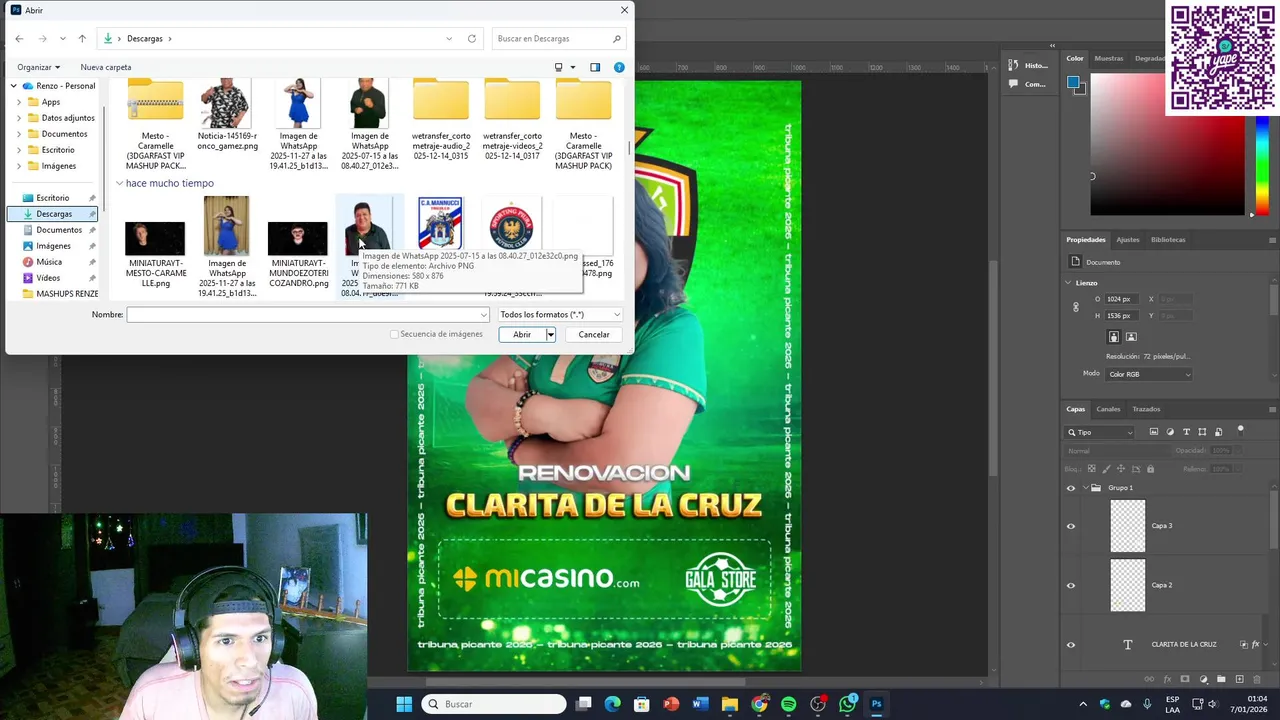1280x720 pixels.
Task: Open the Capas panel menu icon
Action: [1272, 409]
